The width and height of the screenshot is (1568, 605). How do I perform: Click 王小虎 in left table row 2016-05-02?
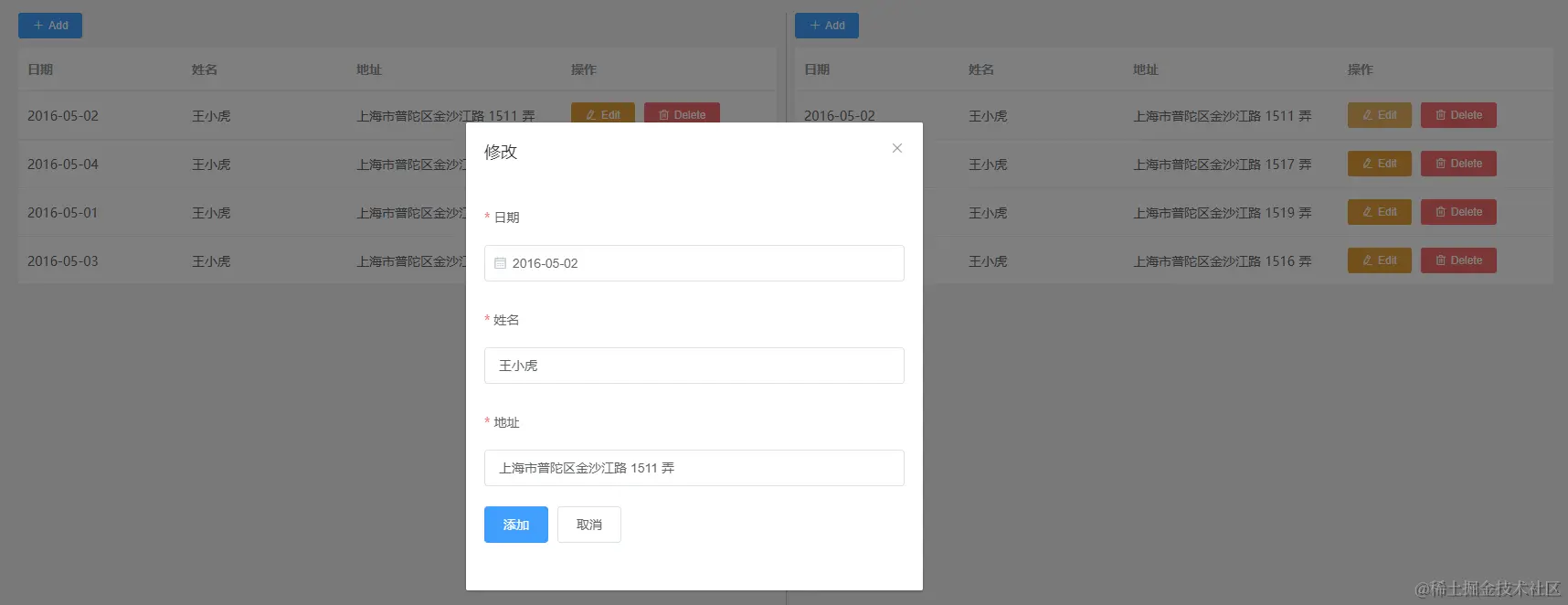pyautogui.click(x=211, y=116)
